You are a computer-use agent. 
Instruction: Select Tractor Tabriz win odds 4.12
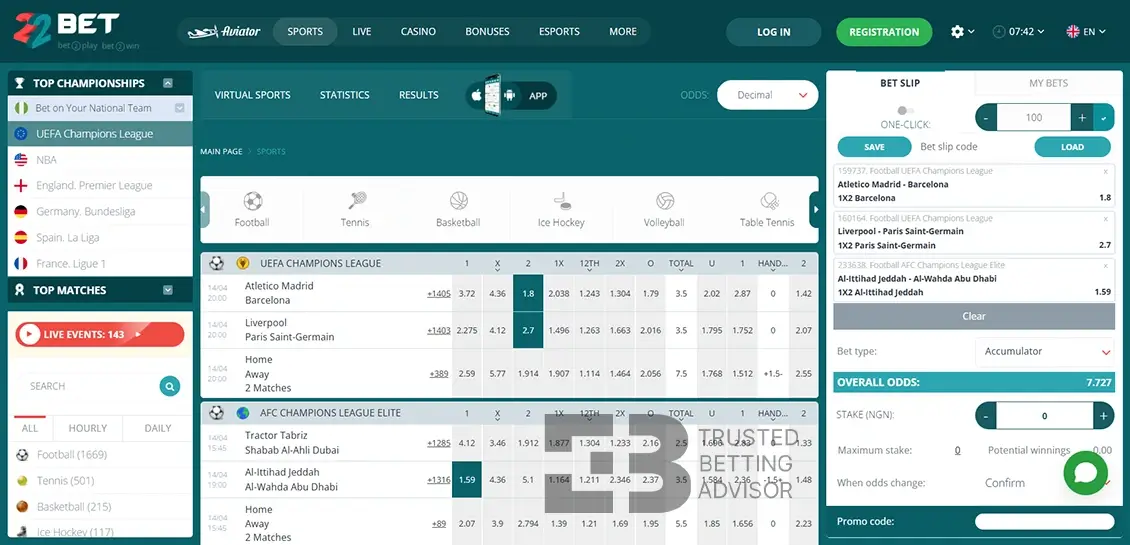467,443
